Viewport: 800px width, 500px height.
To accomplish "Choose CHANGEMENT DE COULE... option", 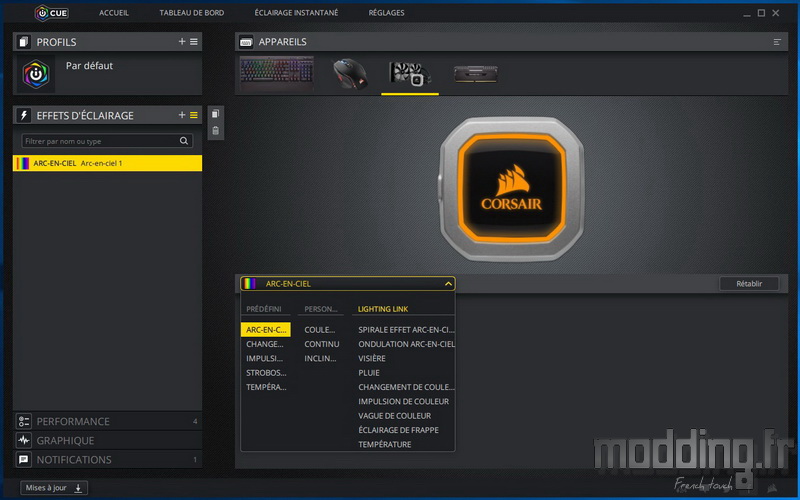I will pyautogui.click(x=406, y=387).
